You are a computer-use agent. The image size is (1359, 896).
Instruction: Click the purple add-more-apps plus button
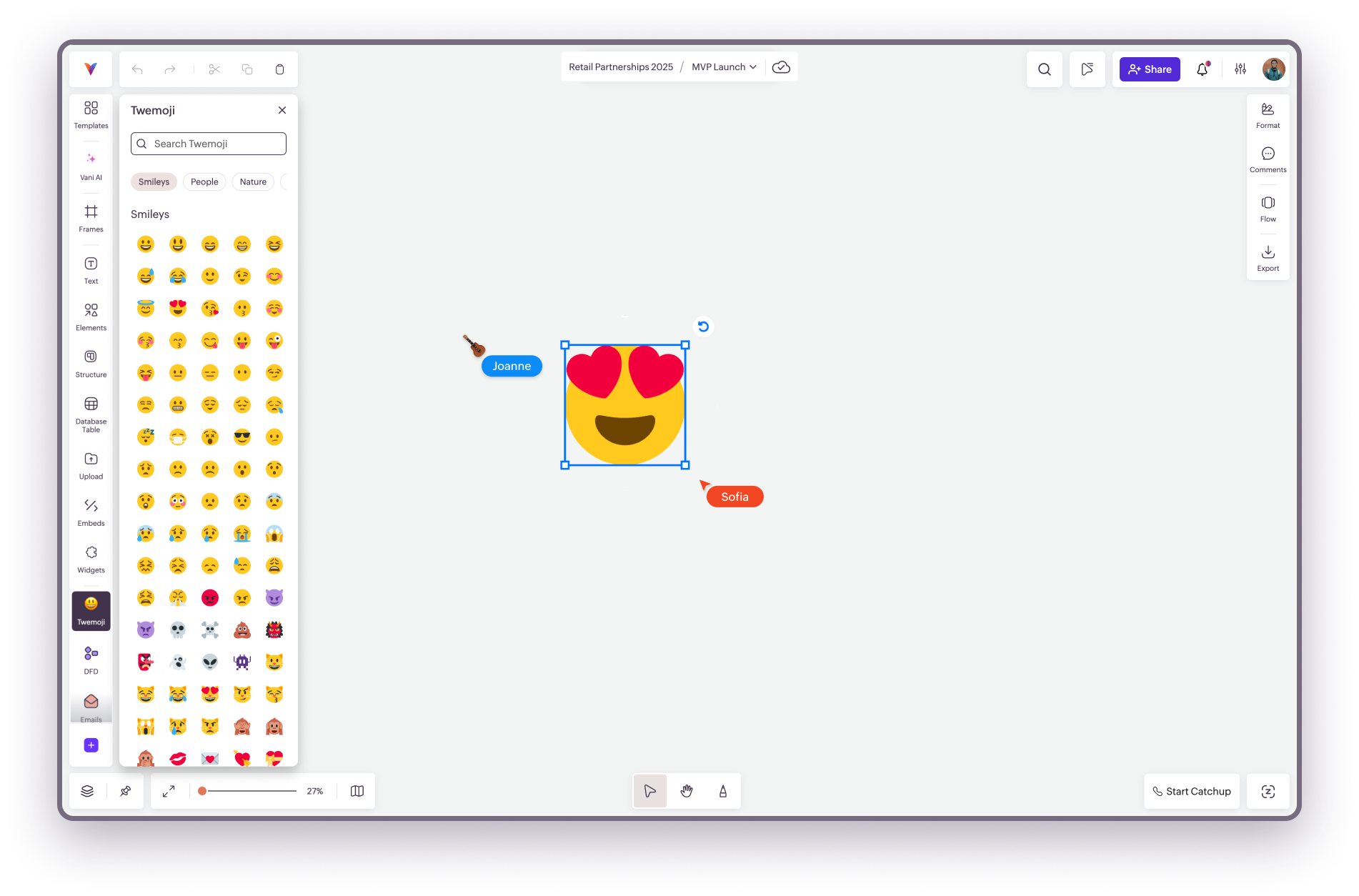pyautogui.click(x=91, y=745)
